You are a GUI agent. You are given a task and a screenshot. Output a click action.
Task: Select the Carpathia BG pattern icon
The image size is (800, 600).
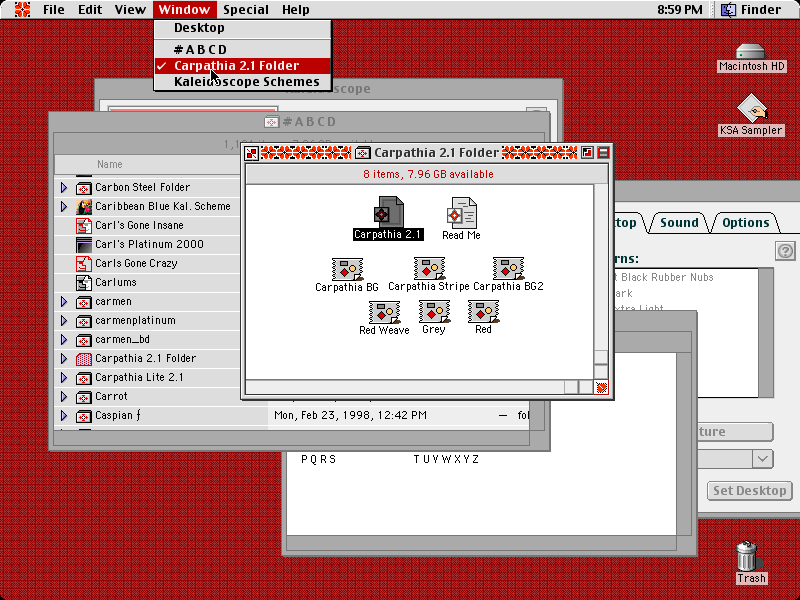[x=347, y=269]
